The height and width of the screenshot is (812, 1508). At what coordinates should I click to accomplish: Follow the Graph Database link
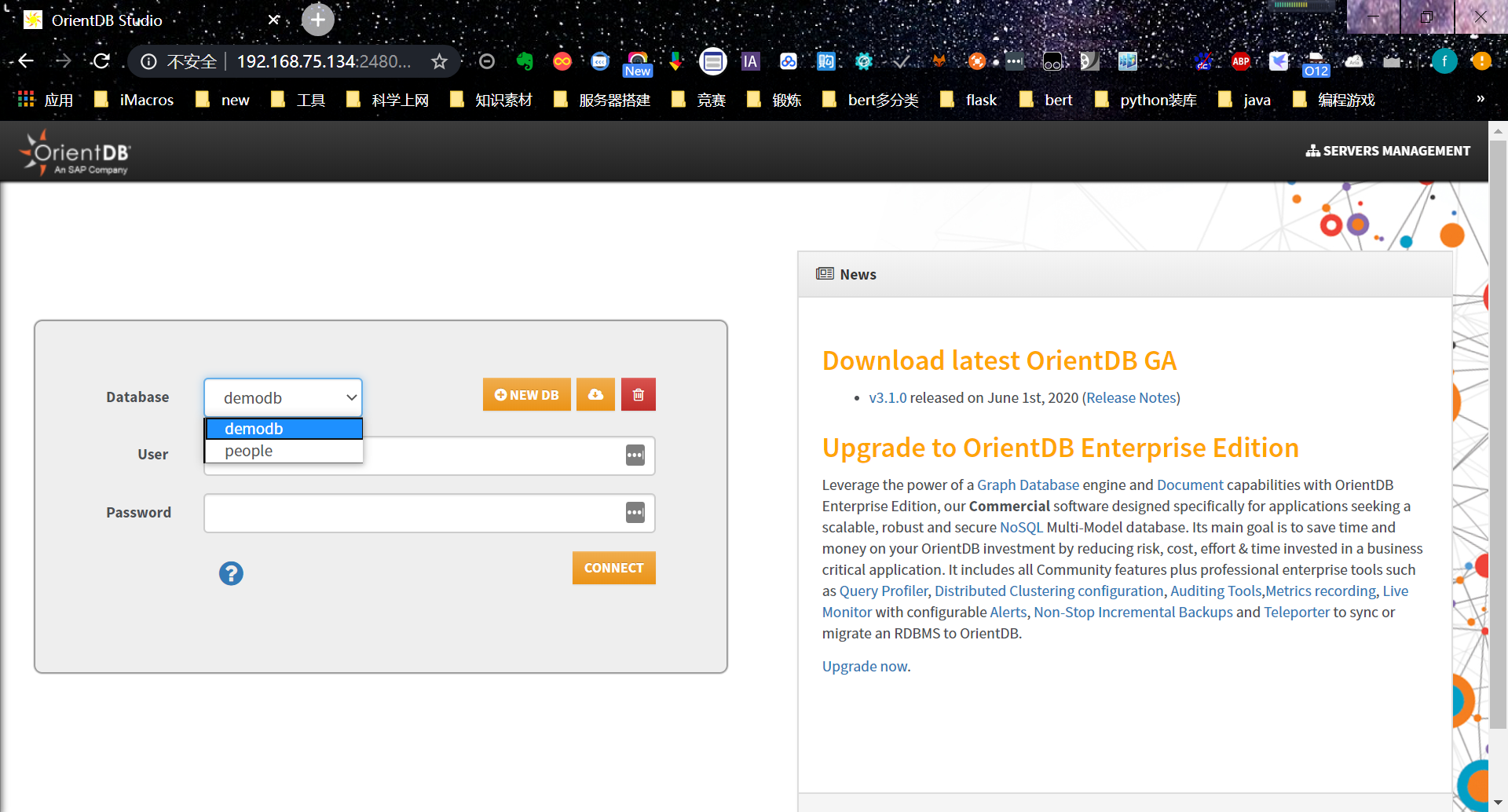[x=1028, y=485]
